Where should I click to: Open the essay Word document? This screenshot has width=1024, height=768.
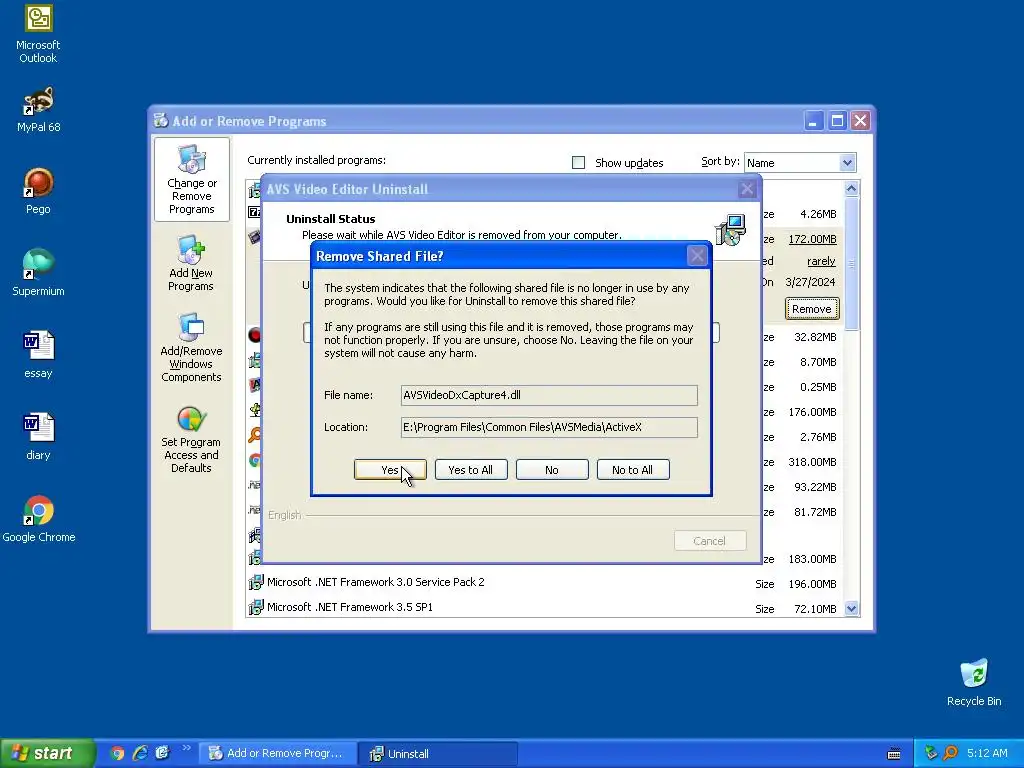coord(38,355)
